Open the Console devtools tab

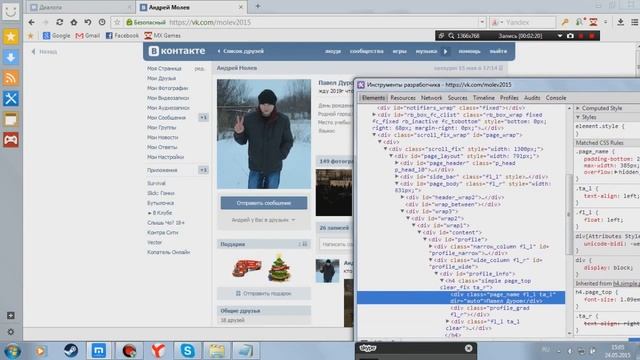[556, 98]
